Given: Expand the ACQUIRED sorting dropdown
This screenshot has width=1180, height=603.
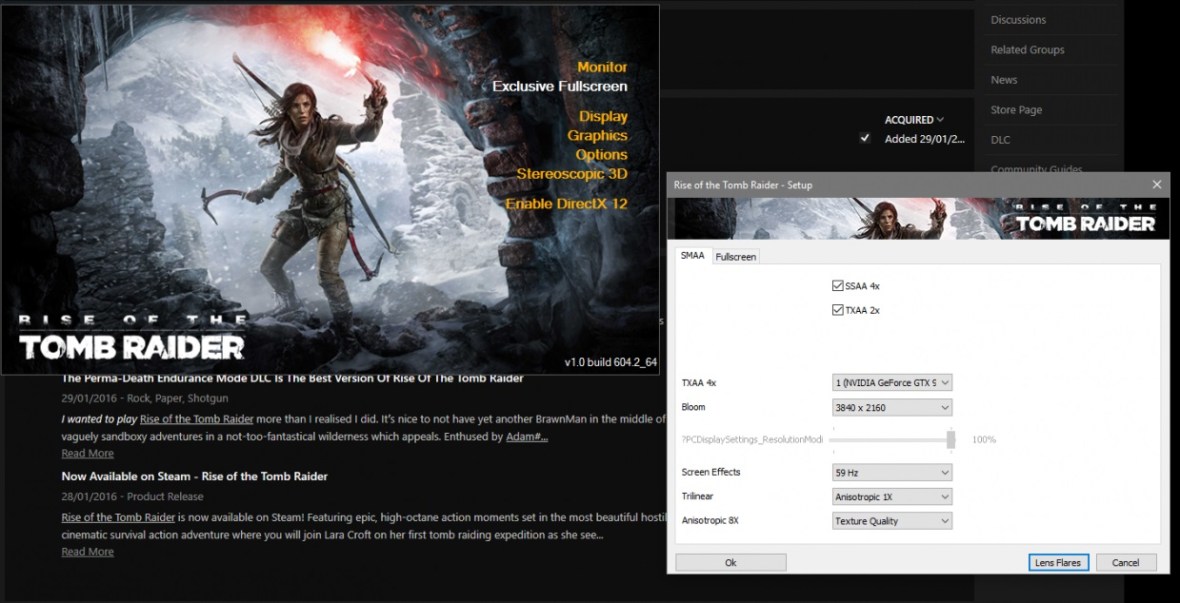Looking at the screenshot, I should (912, 119).
